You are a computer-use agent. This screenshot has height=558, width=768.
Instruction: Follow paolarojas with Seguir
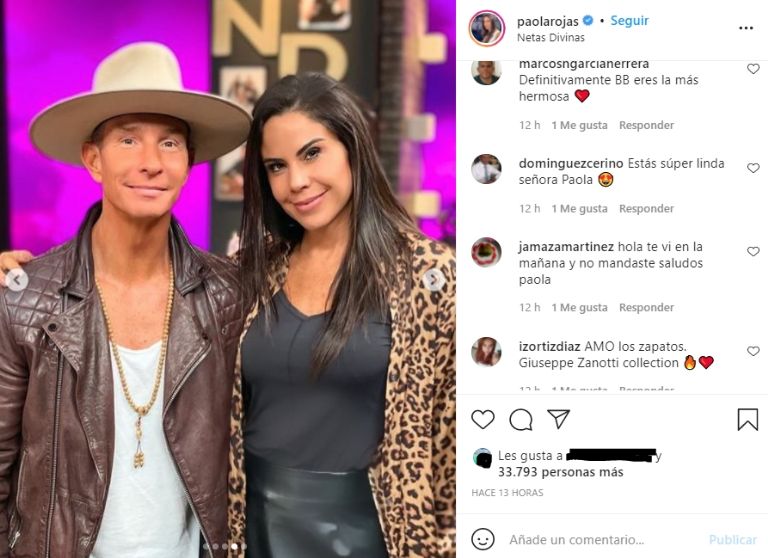(x=629, y=21)
